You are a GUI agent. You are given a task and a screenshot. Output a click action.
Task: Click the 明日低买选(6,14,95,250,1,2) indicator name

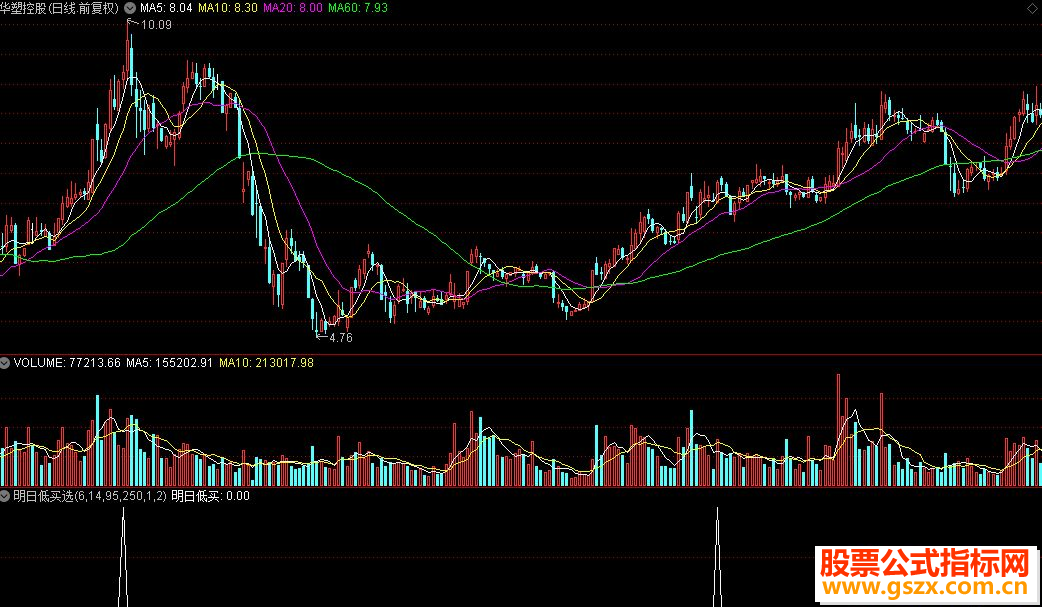point(90,496)
